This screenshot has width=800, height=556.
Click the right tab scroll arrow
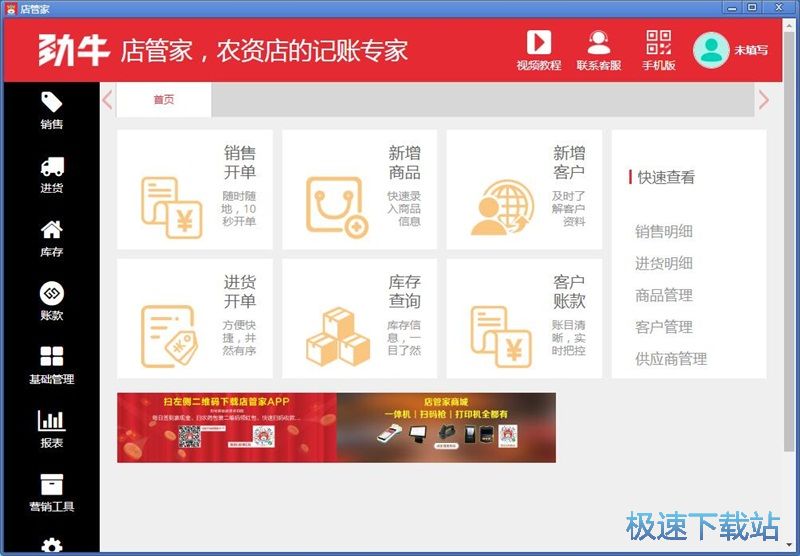click(763, 99)
